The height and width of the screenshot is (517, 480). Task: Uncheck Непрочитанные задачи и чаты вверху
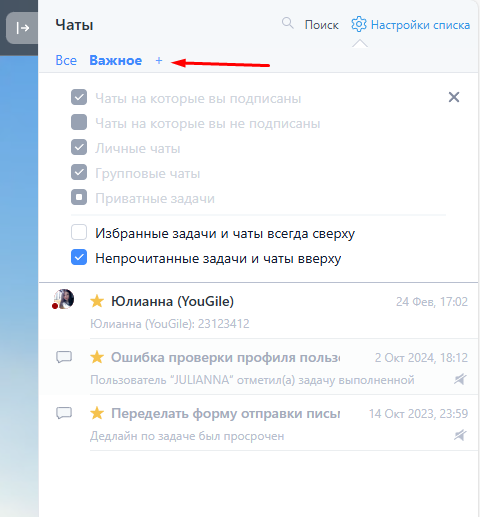coord(79,257)
